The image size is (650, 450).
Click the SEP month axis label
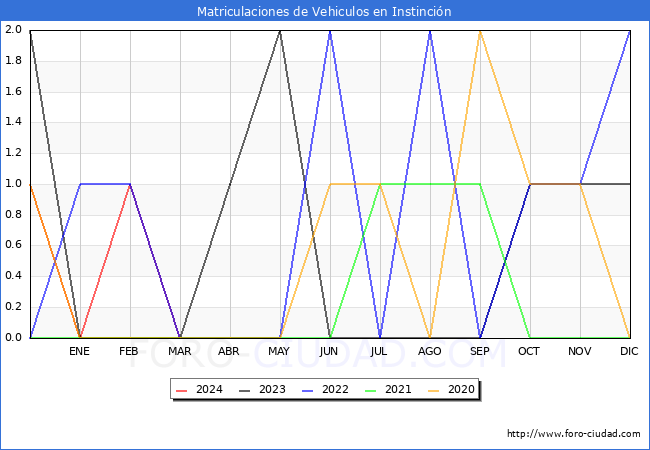click(480, 351)
